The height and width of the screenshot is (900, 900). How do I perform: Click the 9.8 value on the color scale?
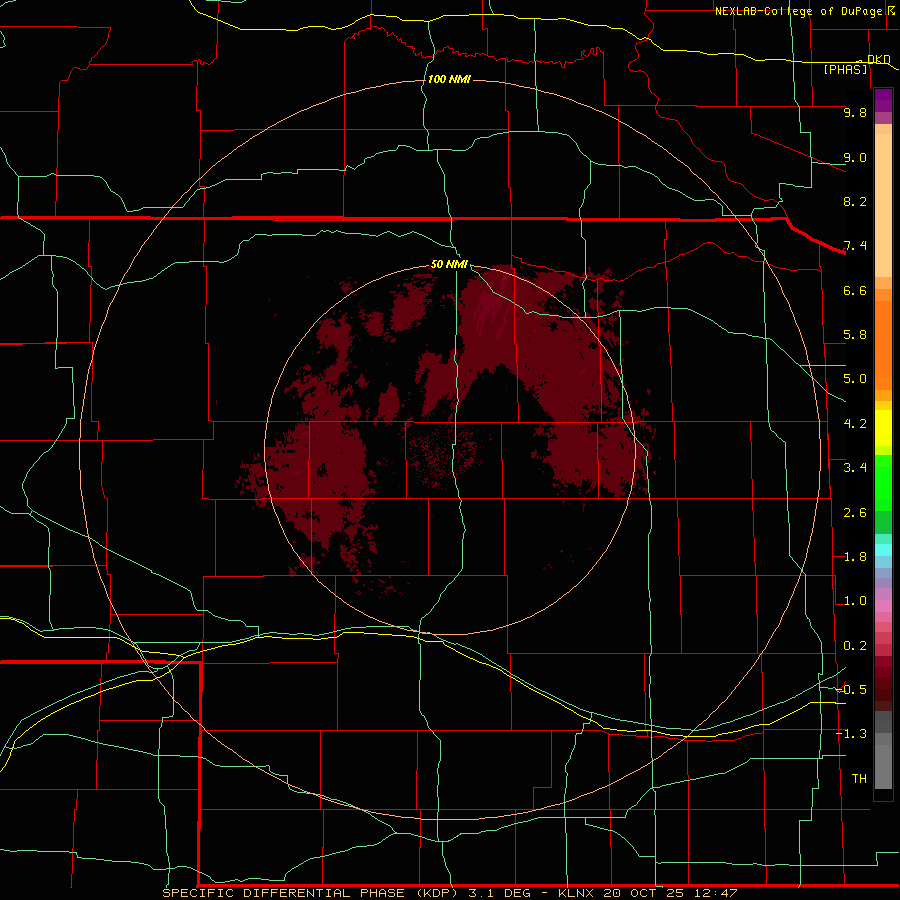coord(855,112)
